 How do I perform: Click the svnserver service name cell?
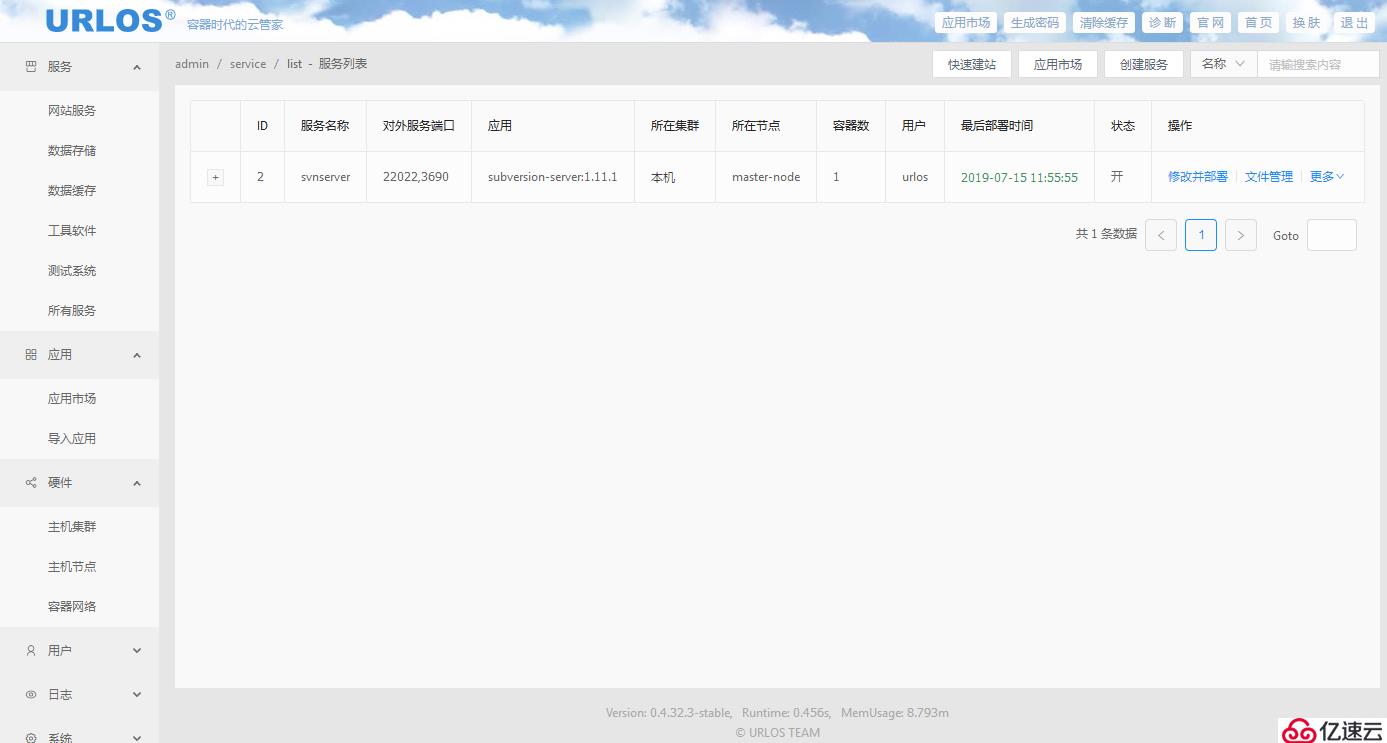[x=325, y=177]
